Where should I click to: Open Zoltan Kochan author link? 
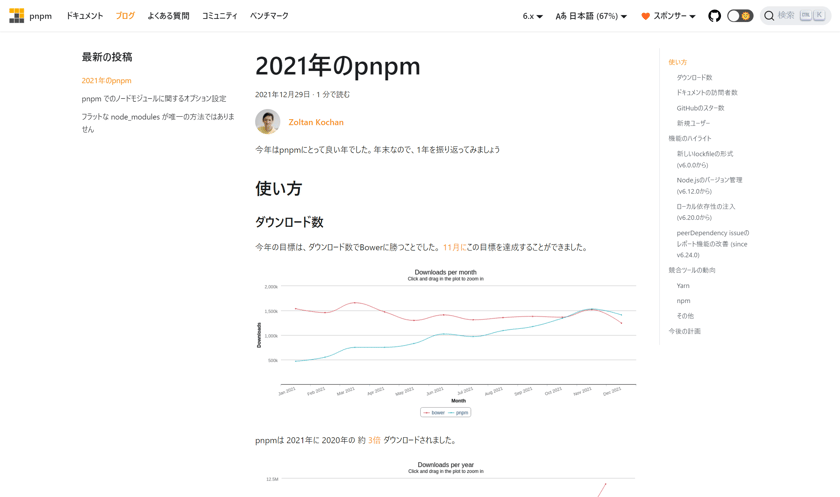[x=316, y=122]
